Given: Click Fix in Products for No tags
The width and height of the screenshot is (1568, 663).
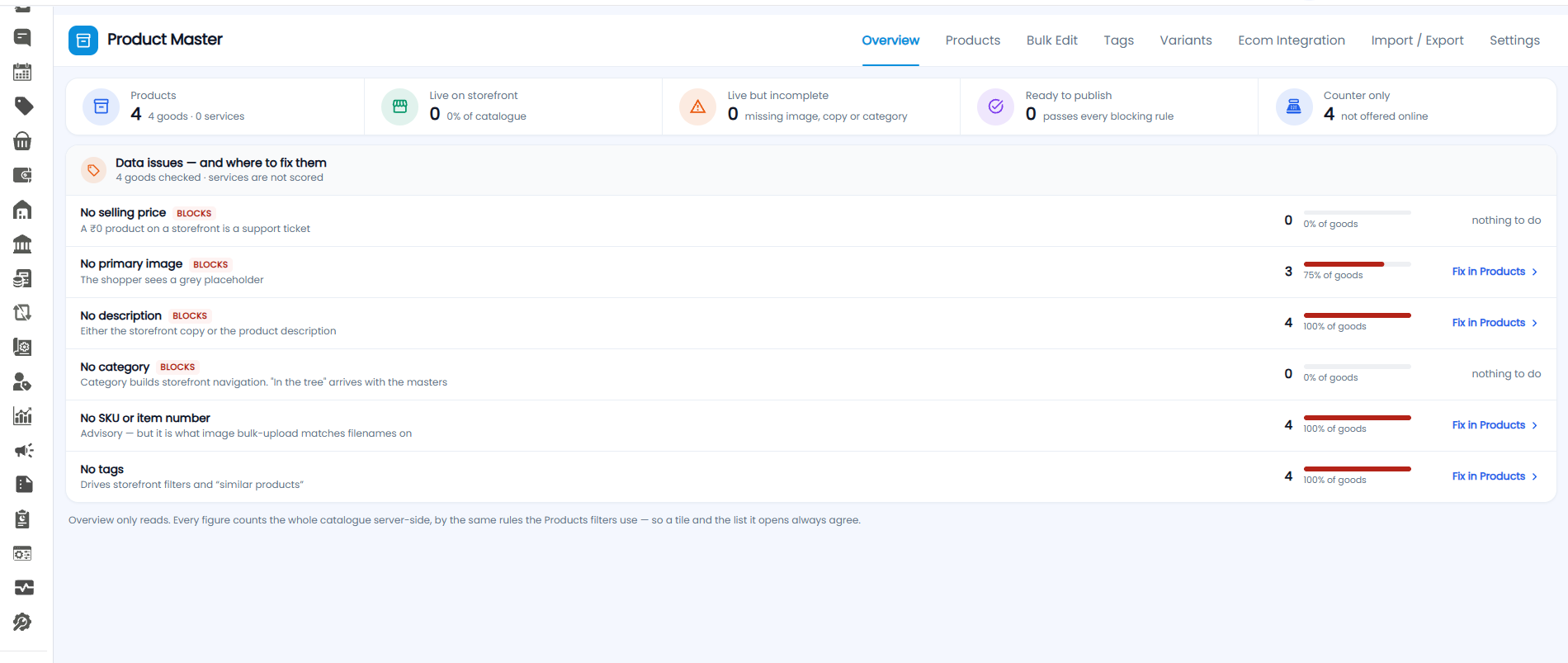Looking at the screenshot, I should [x=1495, y=476].
